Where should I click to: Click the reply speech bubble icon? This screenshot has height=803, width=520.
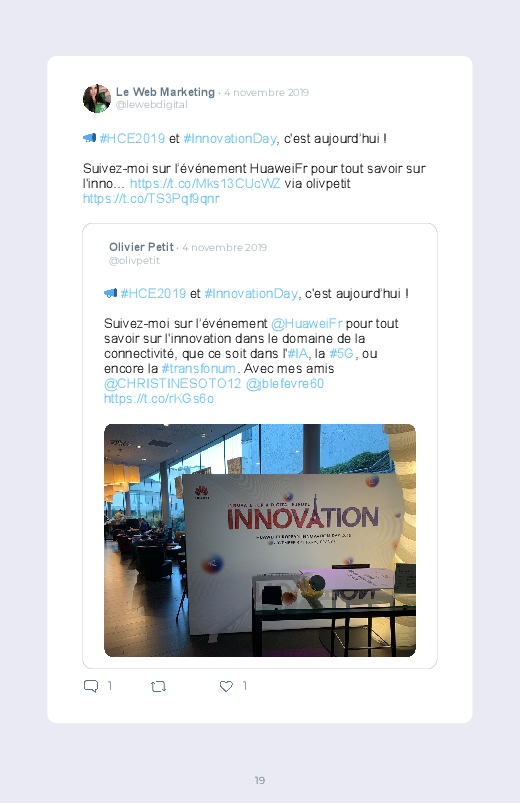(91, 686)
